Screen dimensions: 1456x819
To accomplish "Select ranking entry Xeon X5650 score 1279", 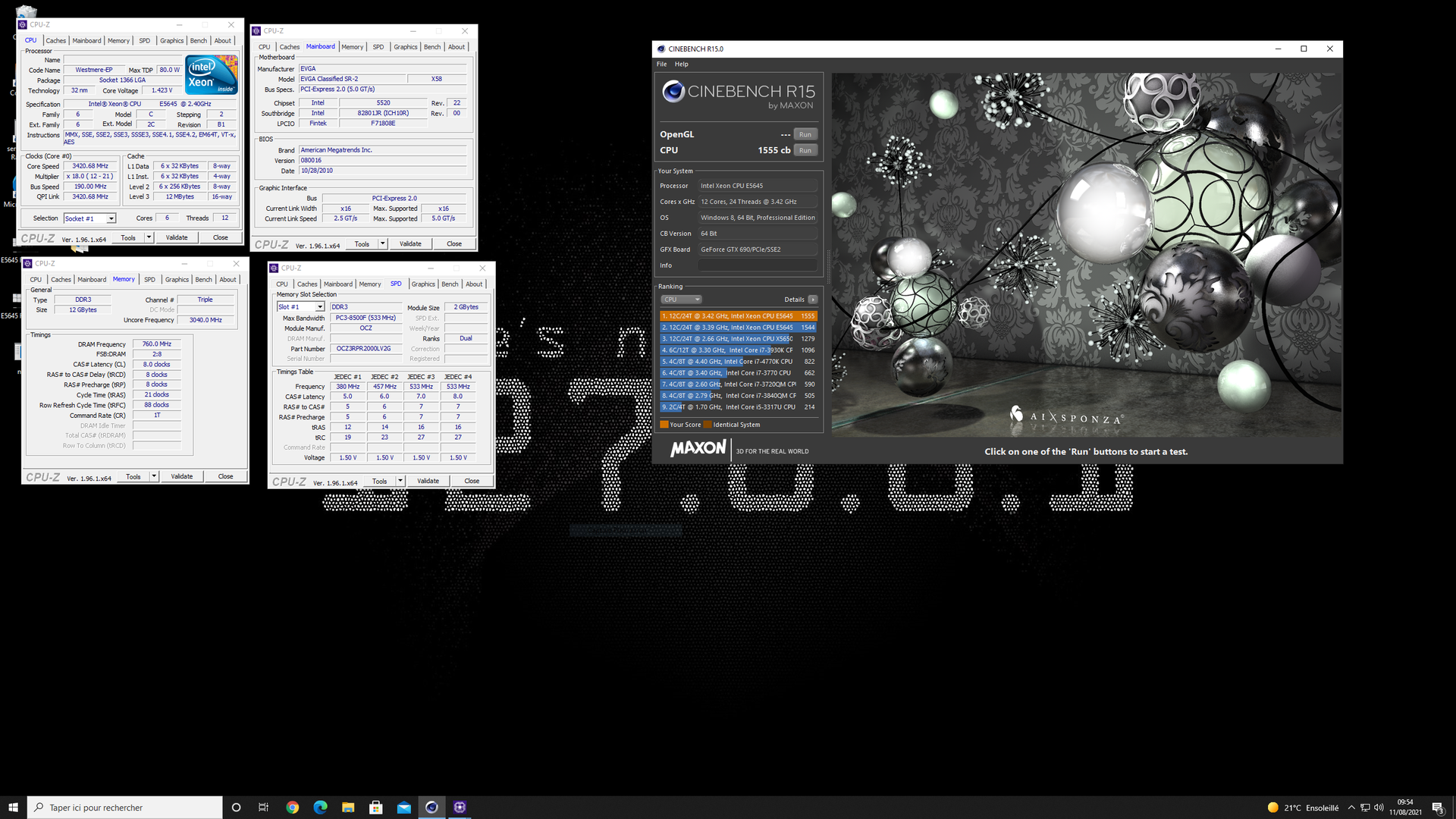I will [739, 339].
